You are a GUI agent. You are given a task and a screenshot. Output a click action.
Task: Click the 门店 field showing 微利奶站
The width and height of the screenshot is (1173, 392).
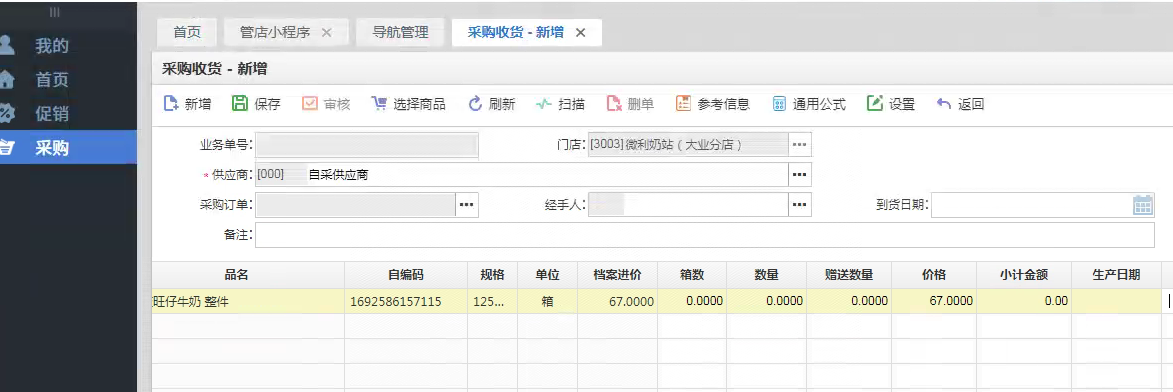point(688,144)
